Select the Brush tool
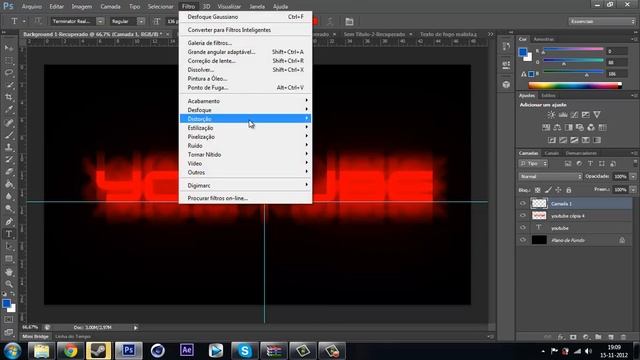This screenshot has height=360, width=640. [x=9, y=135]
